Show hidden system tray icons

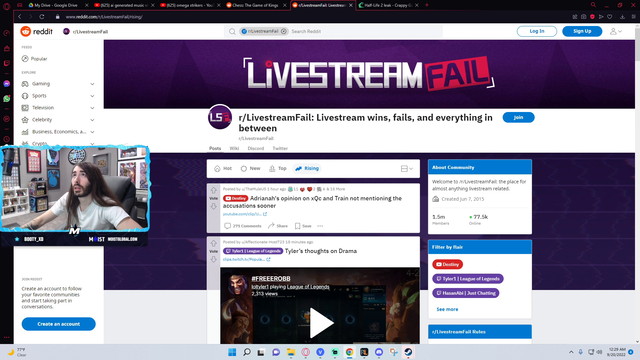point(571,352)
